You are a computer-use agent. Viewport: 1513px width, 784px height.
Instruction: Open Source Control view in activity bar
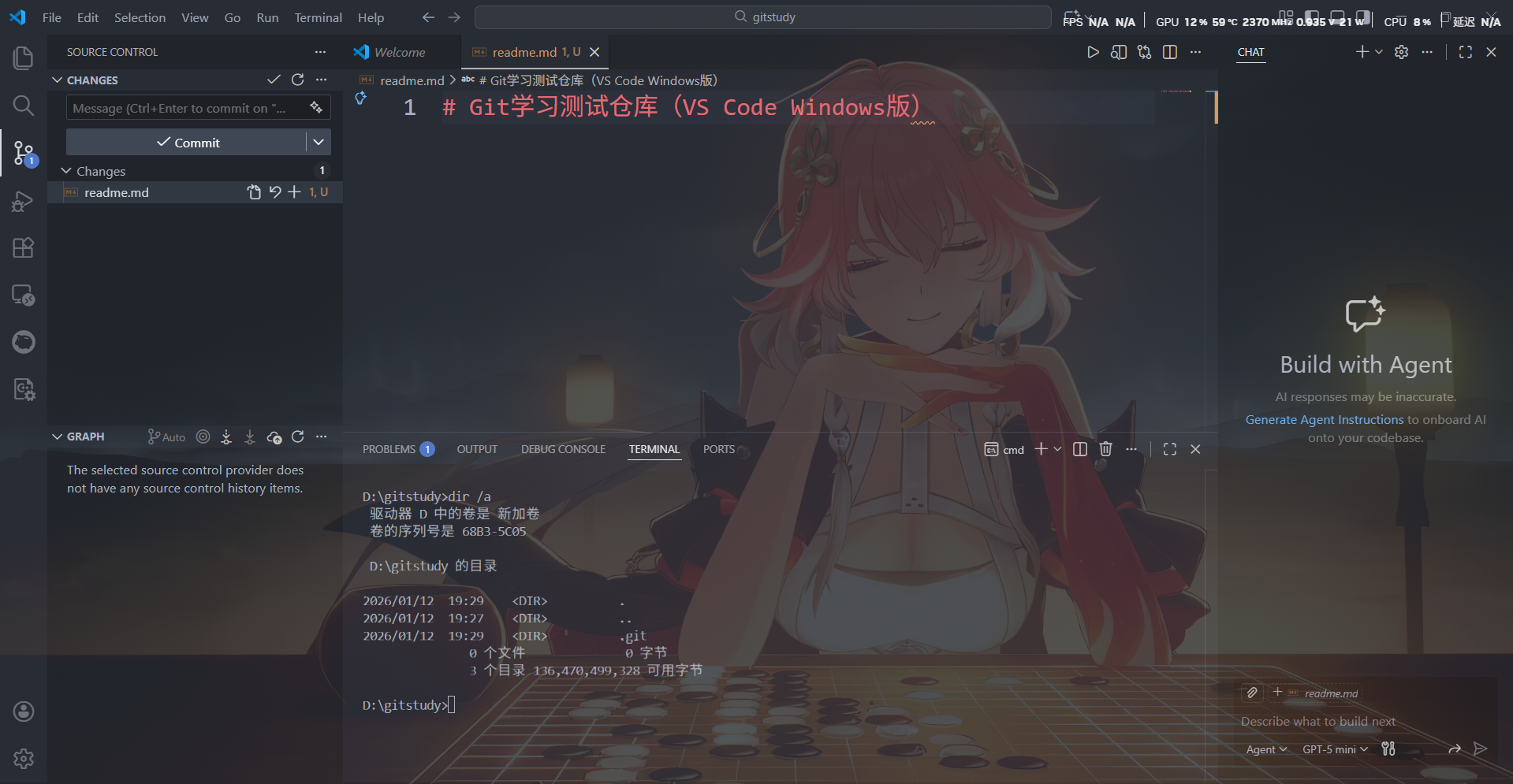coord(24,153)
